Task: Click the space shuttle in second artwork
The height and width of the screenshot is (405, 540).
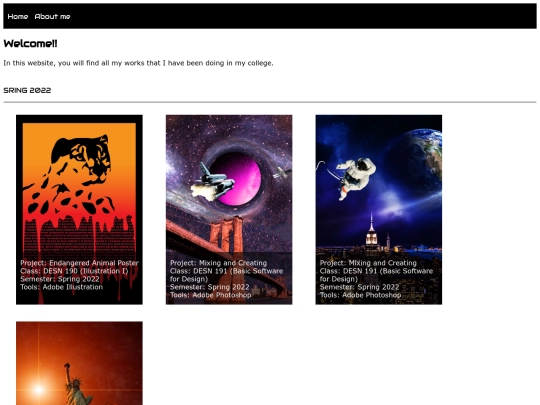Action: [213, 184]
